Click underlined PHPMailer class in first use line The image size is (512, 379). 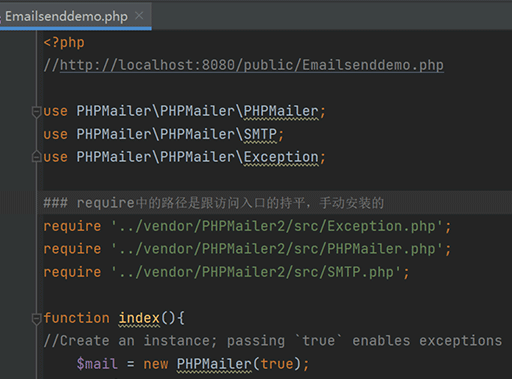(x=281, y=111)
